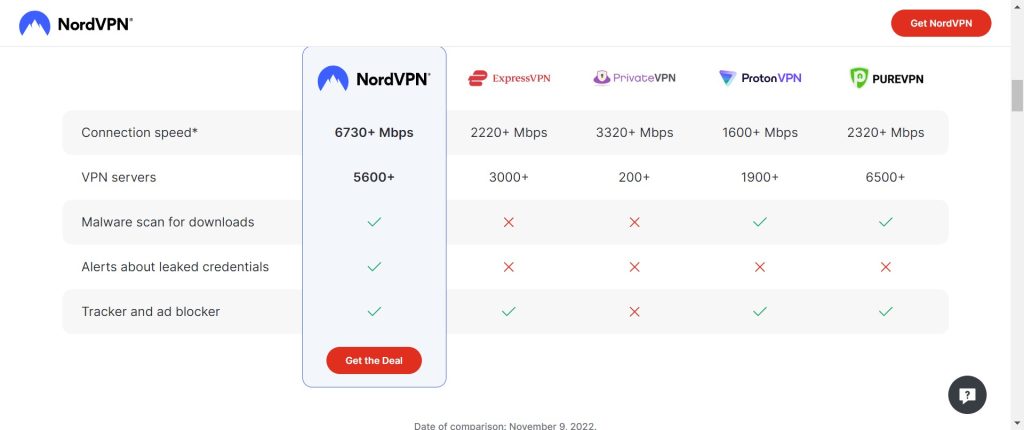Image resolution: width=1024 pixels, height=430 pixels.
Task: Click PureVPN leaked credentials red cross
Action: pos(885,267)
